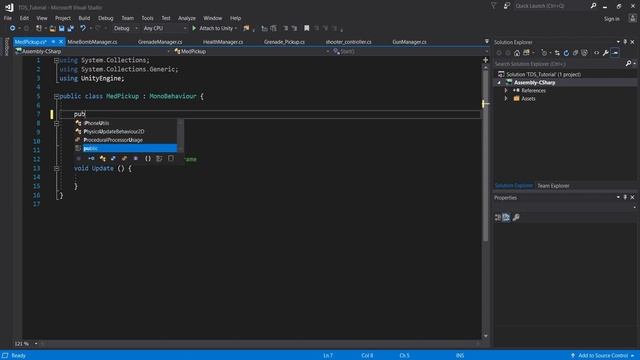640x360 pixels.
Task: Click the Undo arrow in the toolbar
Action: pyautogui.click(x=83, y=28)
